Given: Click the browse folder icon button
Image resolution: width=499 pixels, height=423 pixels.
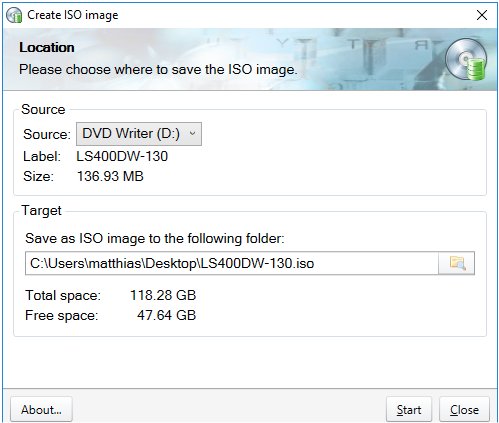Looking at the screenshot, I should coord(456,263).
